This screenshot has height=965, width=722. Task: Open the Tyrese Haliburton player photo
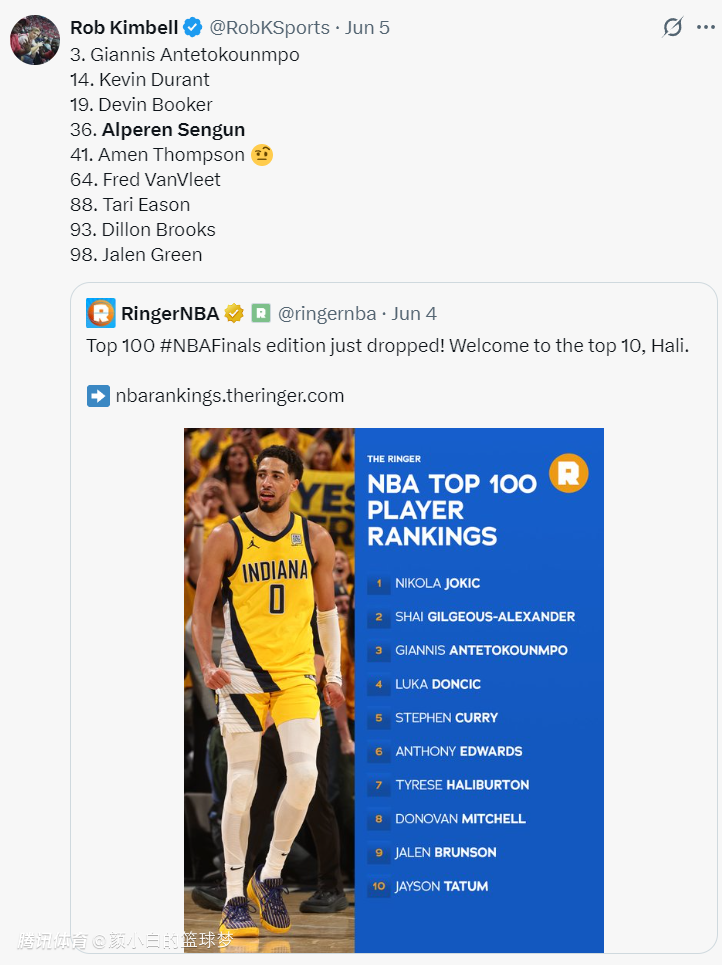point(269,690)
